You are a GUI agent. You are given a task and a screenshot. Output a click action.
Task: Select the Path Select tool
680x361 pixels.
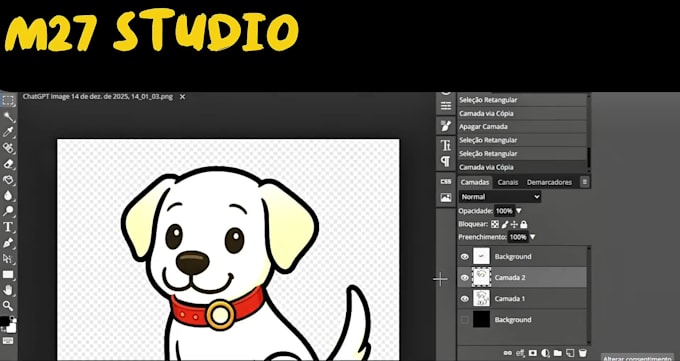(x=8, y=259)
